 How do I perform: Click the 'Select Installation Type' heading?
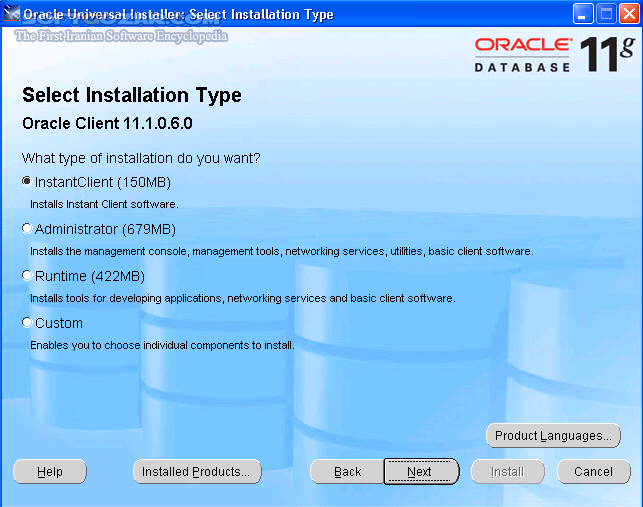point(132,96)
